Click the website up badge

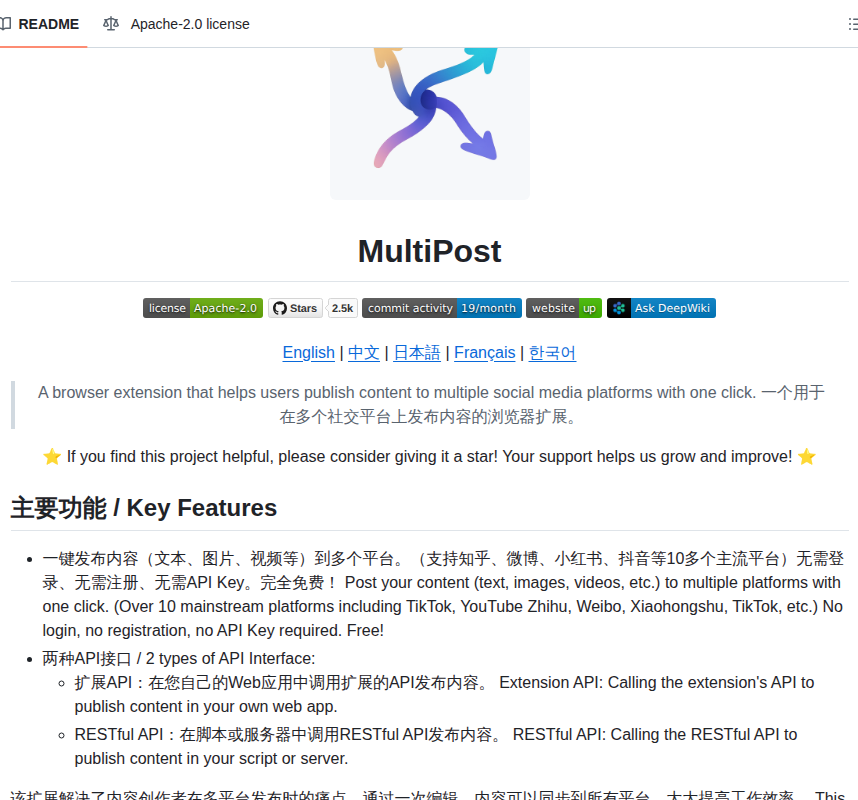point(564,308)
